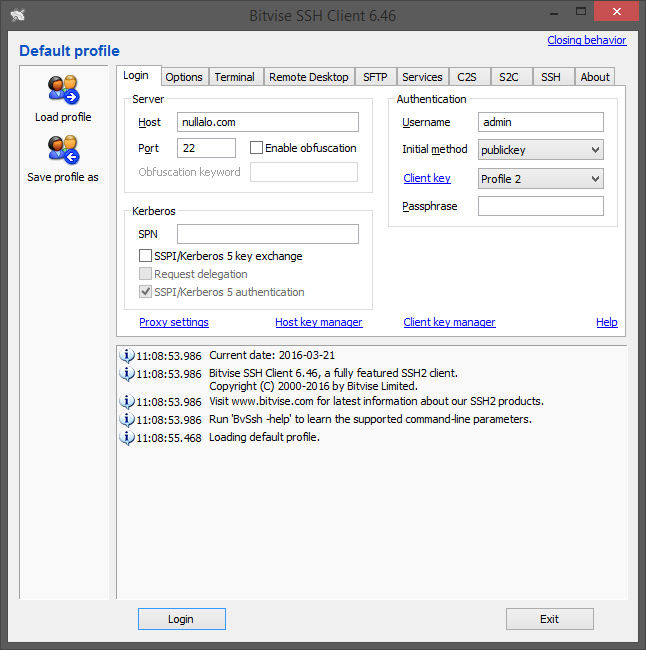Click the Load profile icon

tap(63, 90)
